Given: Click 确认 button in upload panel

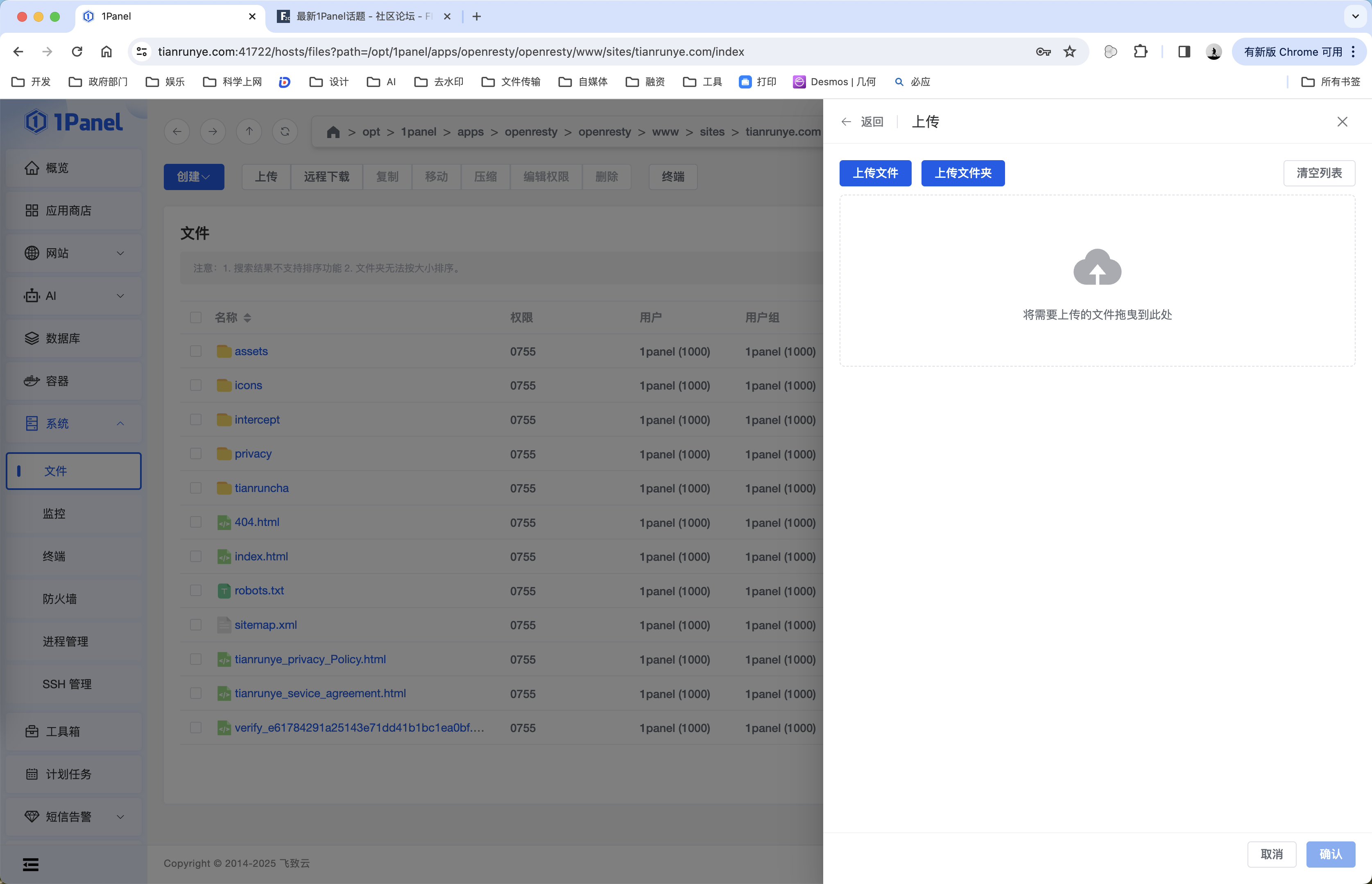Looking at the screenshot, I should pos(1331,854).
